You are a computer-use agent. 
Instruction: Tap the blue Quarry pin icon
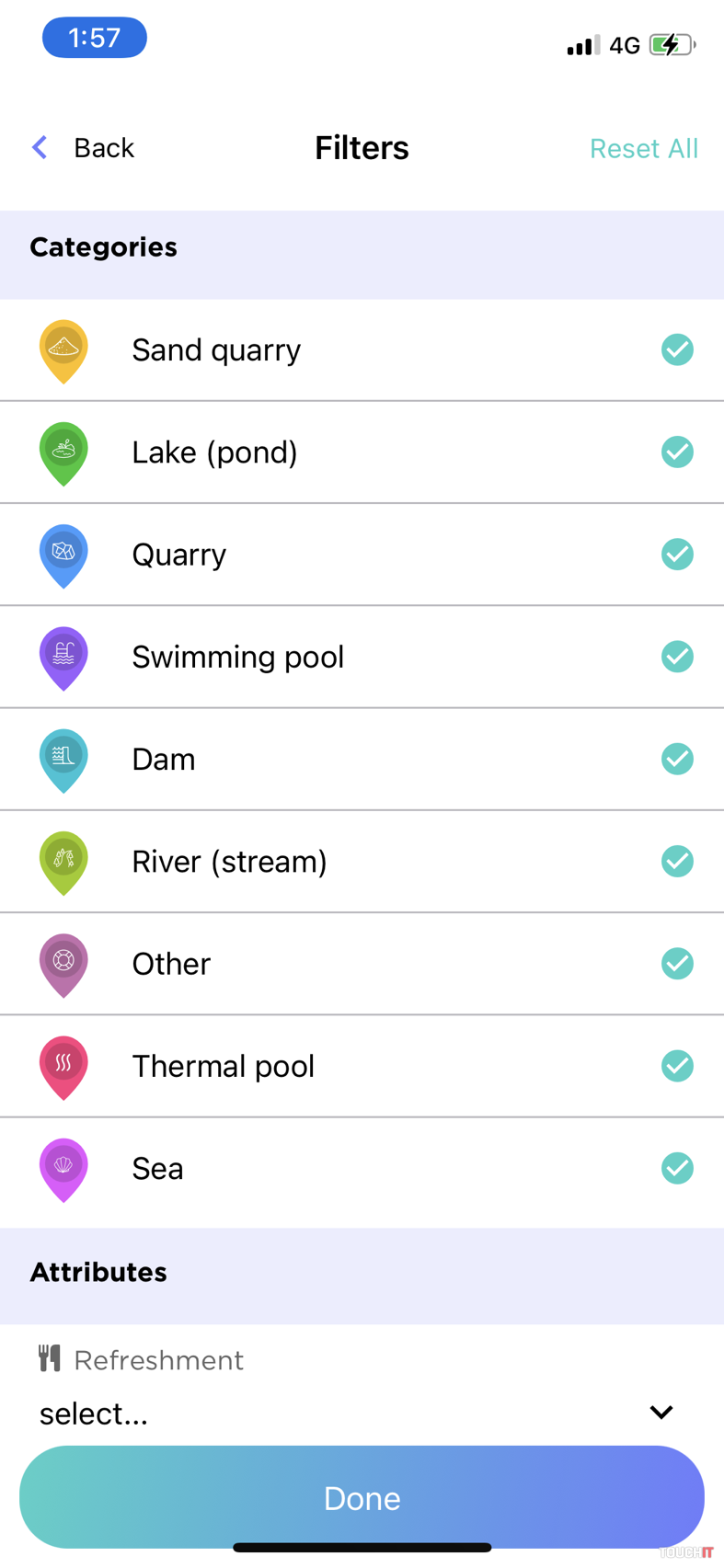[x=63, y=555]
